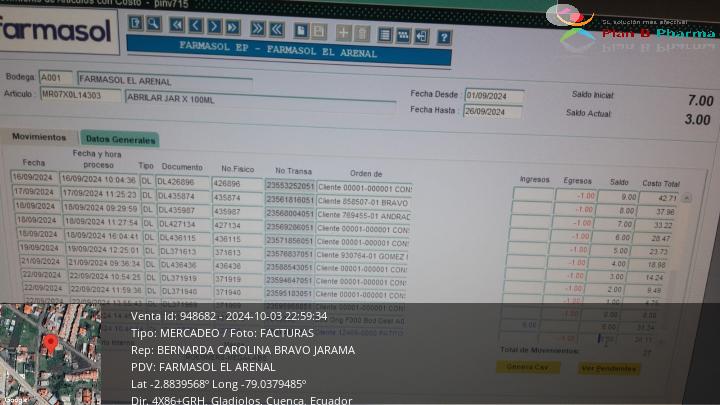Screen dimensions: 720x405
Task: Click the Articulo code field MR07X0L14303
Action: click(x=81, y=95)
